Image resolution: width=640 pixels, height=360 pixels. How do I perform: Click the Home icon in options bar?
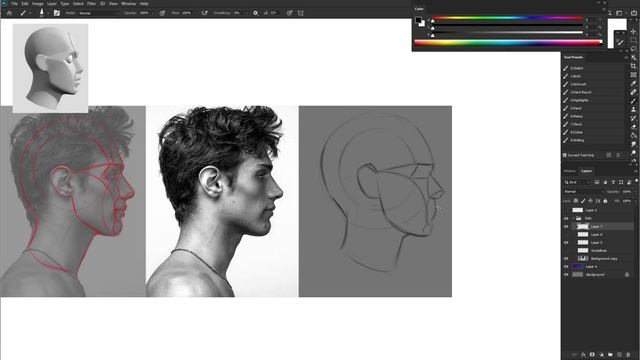pyautogui.click(x=9, y=13)
